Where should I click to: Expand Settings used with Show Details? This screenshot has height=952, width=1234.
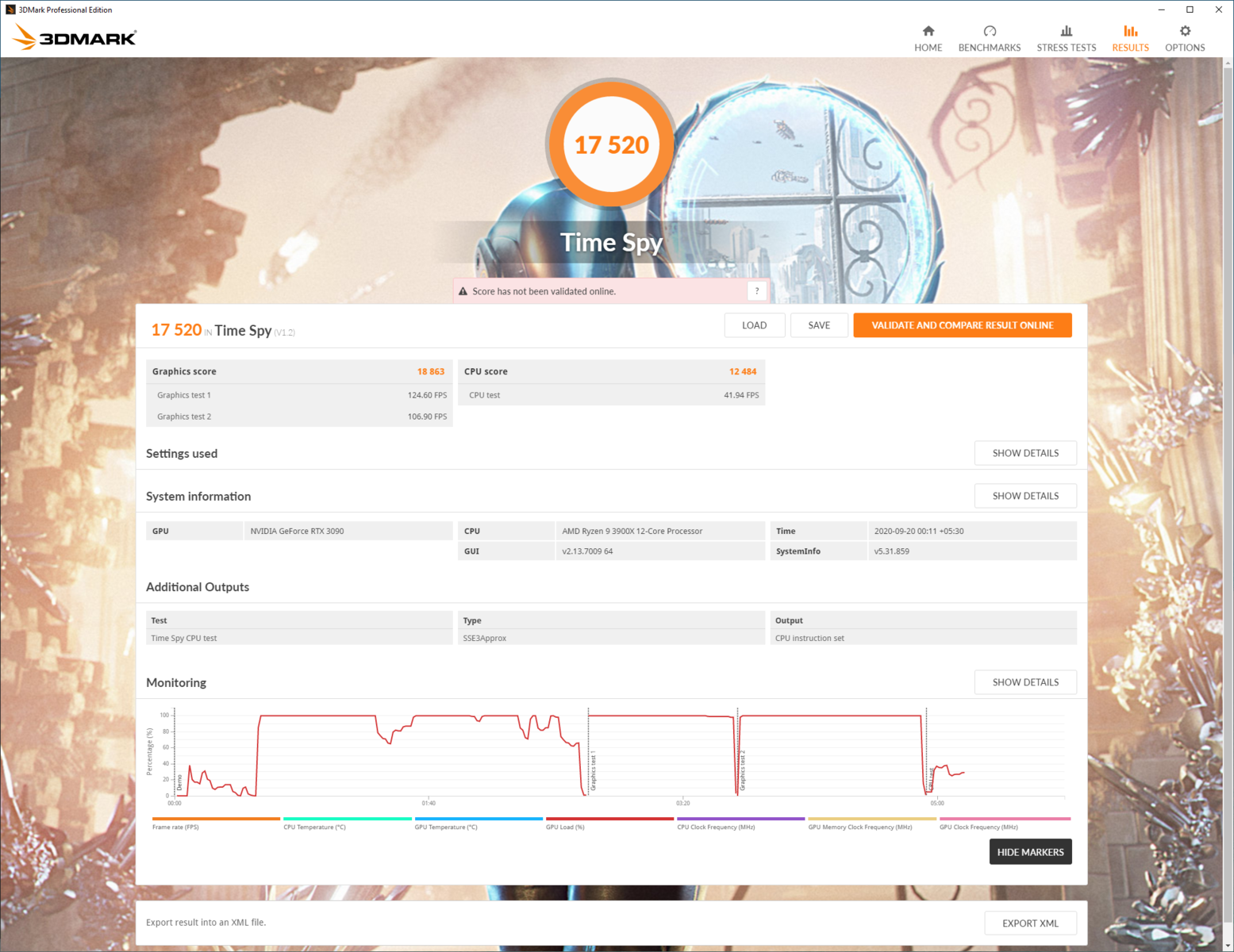[1025, 453]
